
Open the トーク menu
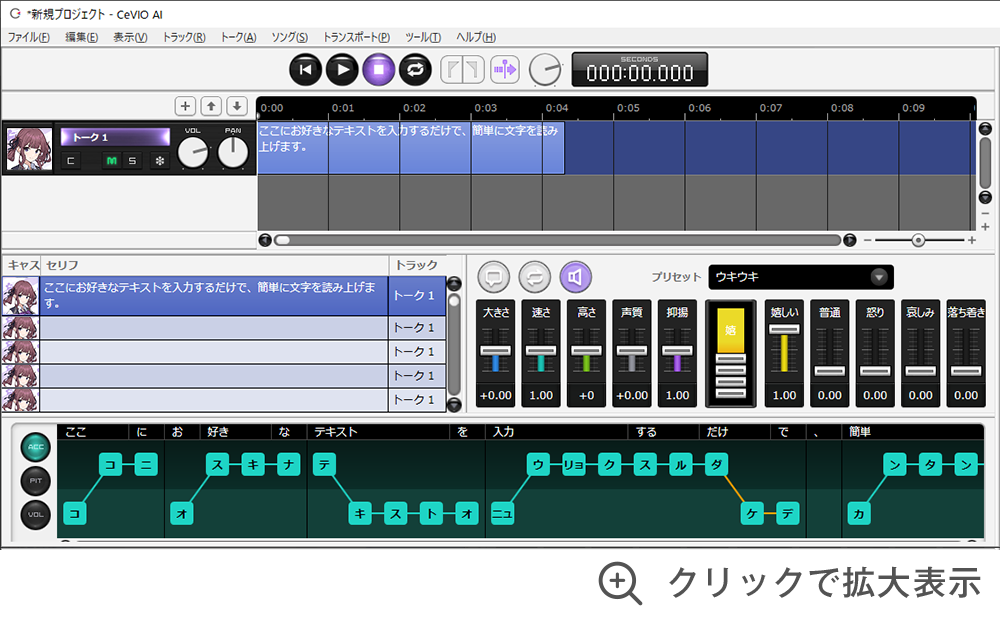[x=238, y=37]
